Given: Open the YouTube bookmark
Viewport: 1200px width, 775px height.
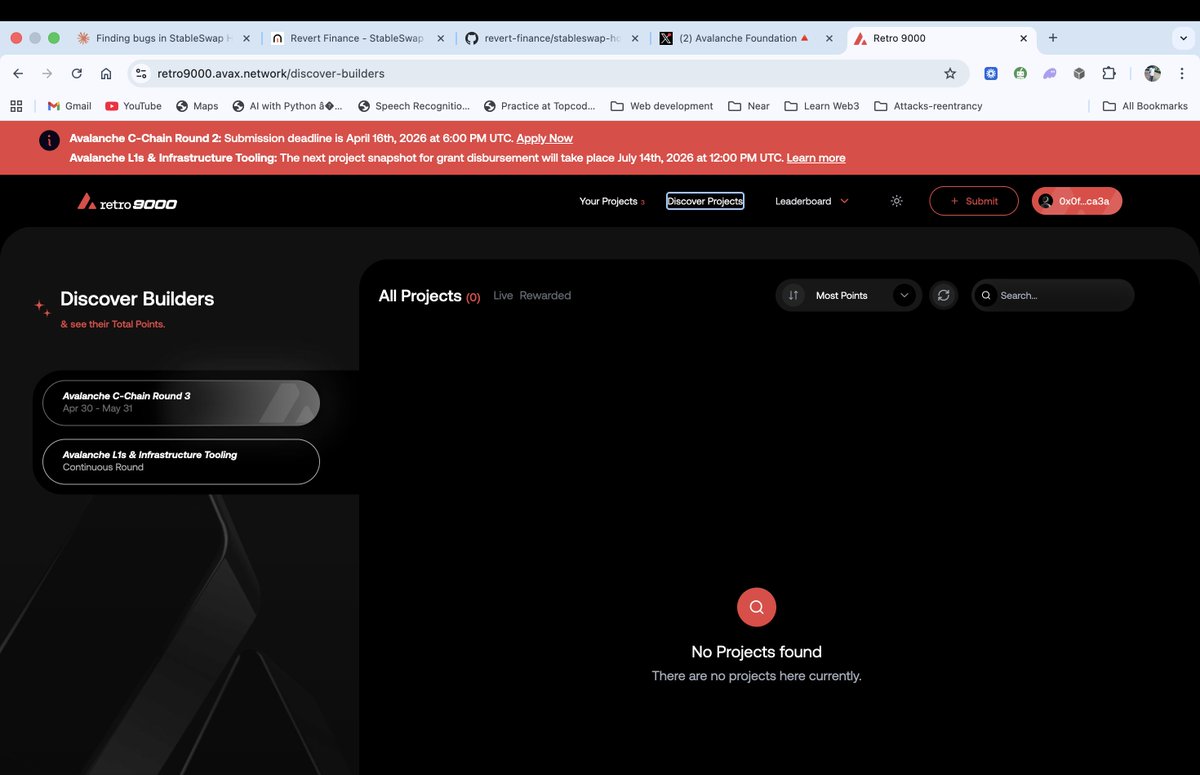Looking at the screenshot, I should coord(133,105).
